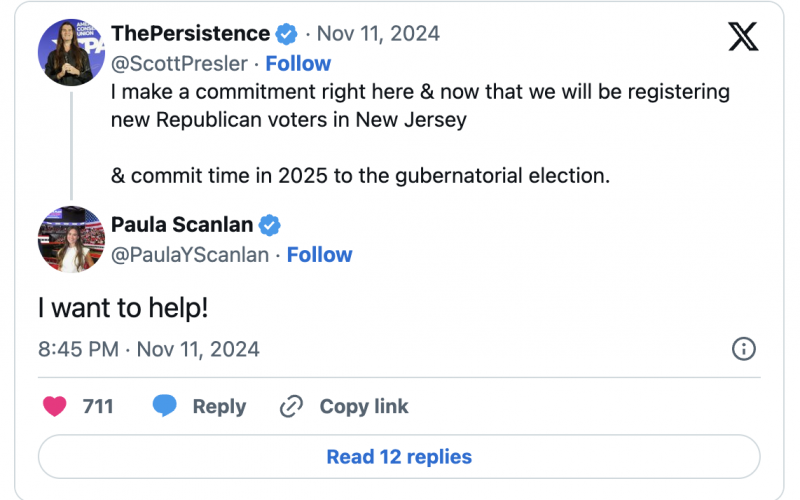The image size is (800, 500).
Task: Click the 711 likes count
Action: point(98,407)
